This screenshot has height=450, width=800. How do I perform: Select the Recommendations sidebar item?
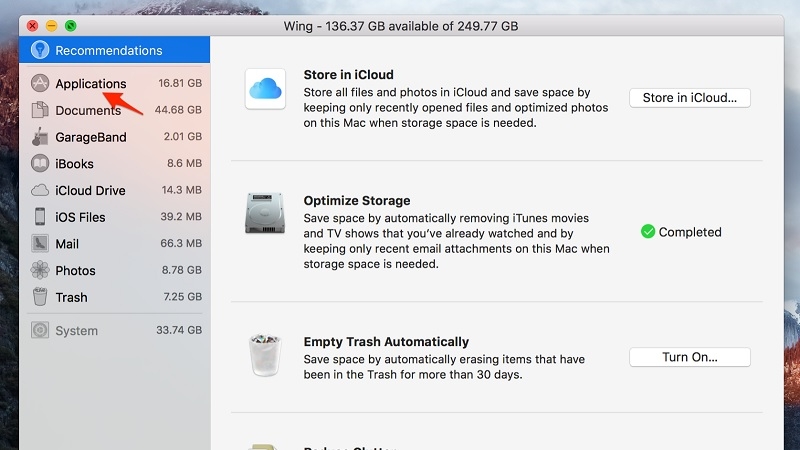pos(115,50)
